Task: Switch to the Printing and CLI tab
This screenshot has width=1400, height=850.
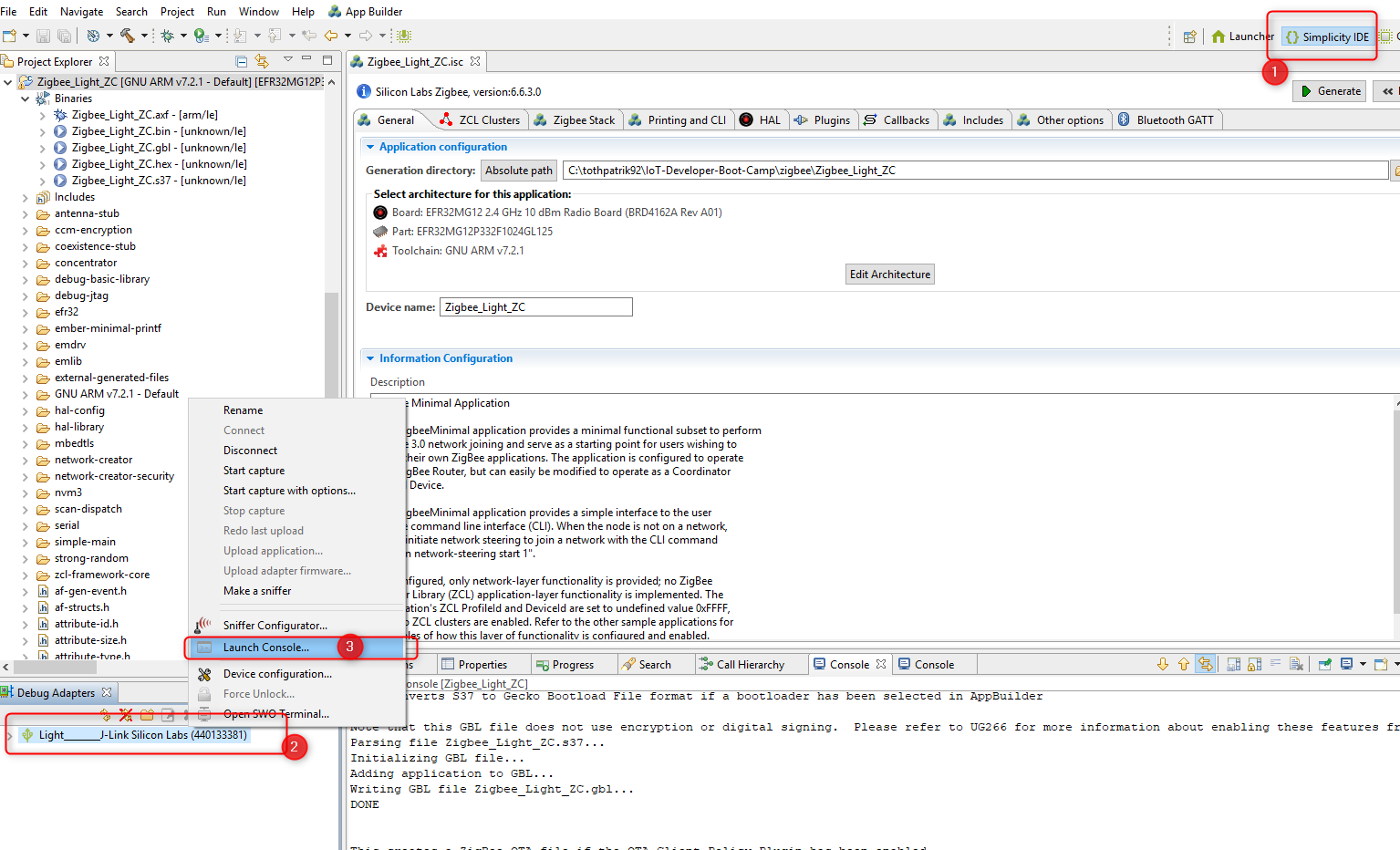Action: tap(678, 119)
